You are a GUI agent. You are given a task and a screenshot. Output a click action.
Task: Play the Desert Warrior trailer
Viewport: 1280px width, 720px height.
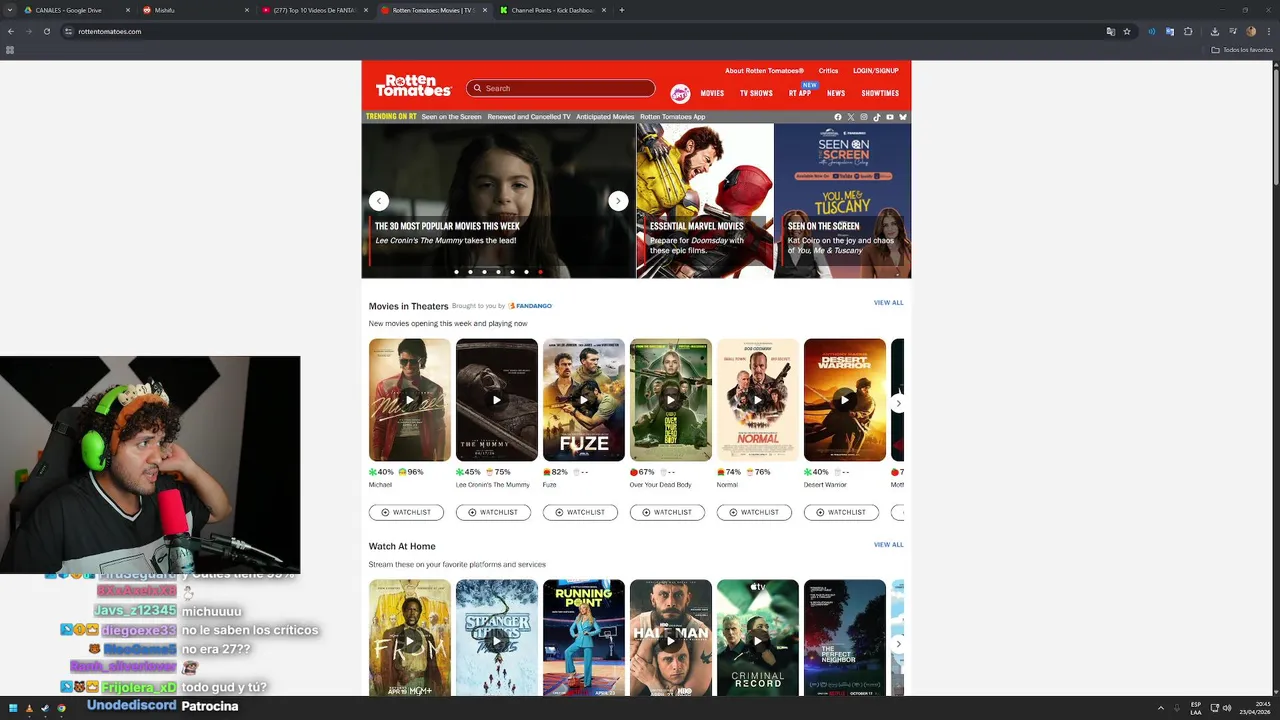tap(845, 400)
